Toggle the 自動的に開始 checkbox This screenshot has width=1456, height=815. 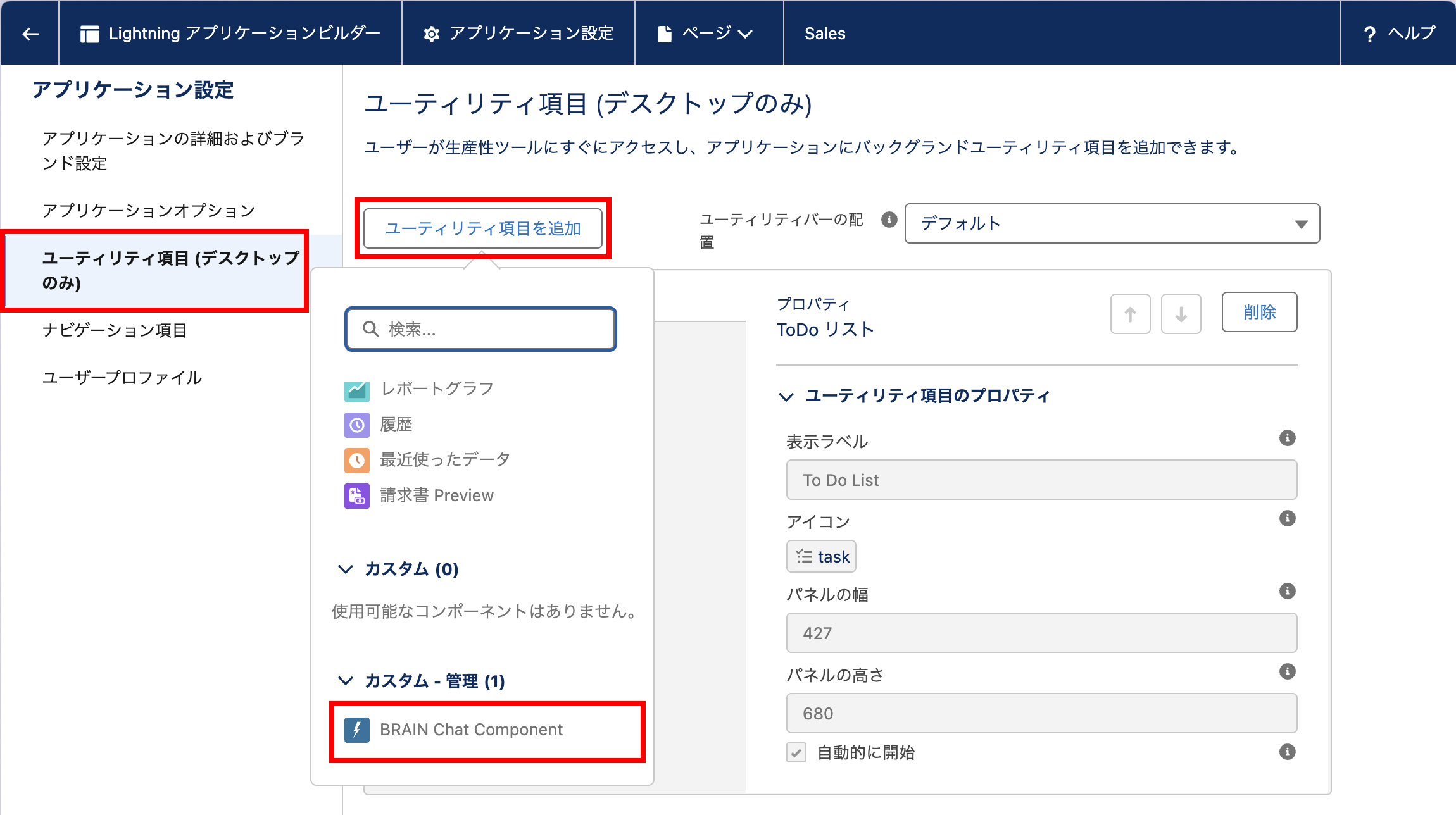point(796,752)
